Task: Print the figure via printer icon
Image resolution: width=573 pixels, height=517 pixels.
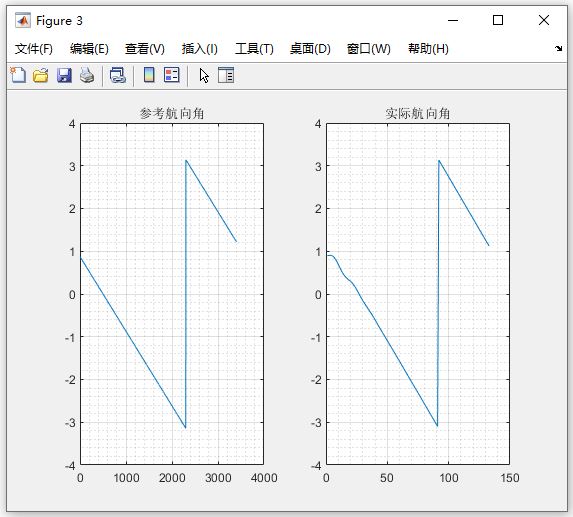Action: [87, 75]
